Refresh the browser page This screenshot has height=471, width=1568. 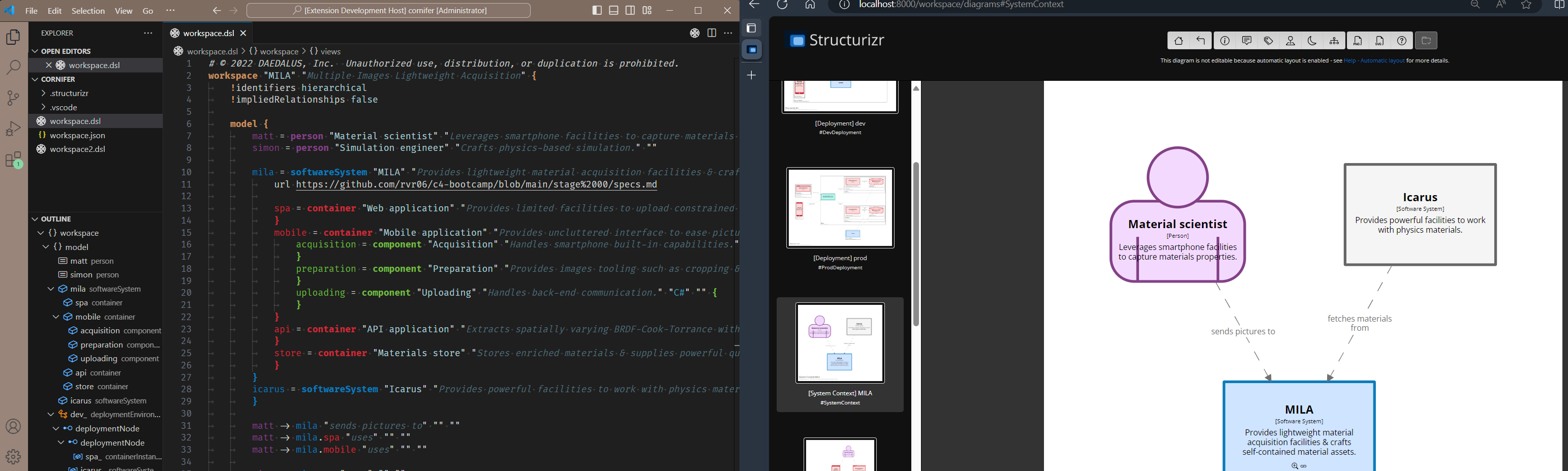(x=782, y=5)
